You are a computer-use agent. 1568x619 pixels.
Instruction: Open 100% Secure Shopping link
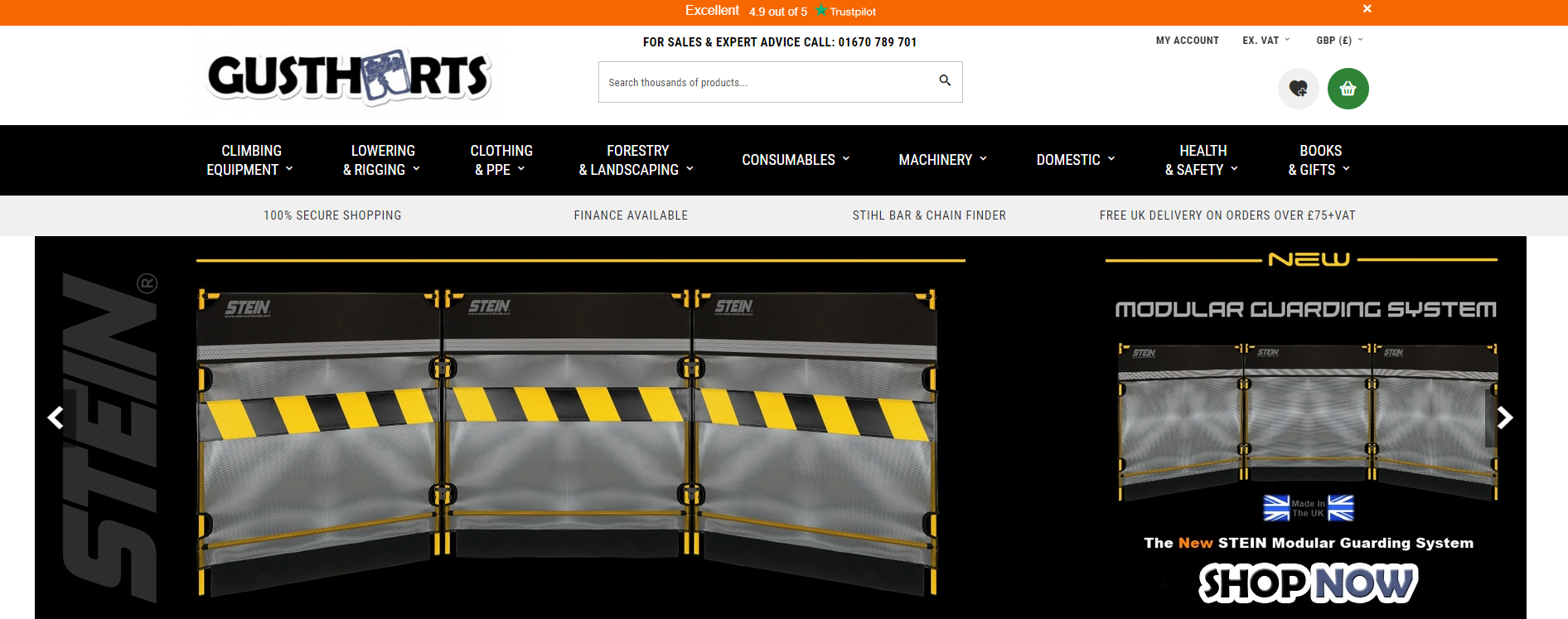(x=332, y=215)
